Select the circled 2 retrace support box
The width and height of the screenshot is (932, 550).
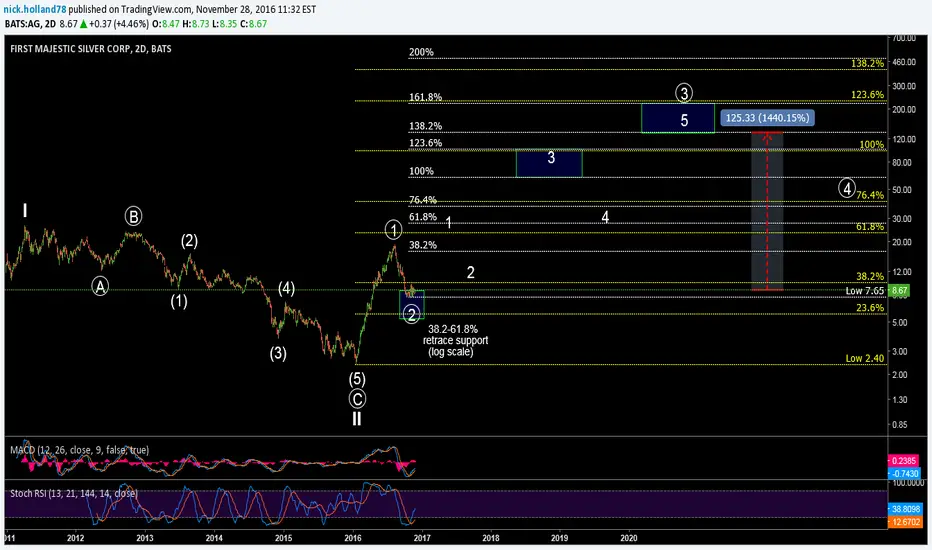(411, 304)
